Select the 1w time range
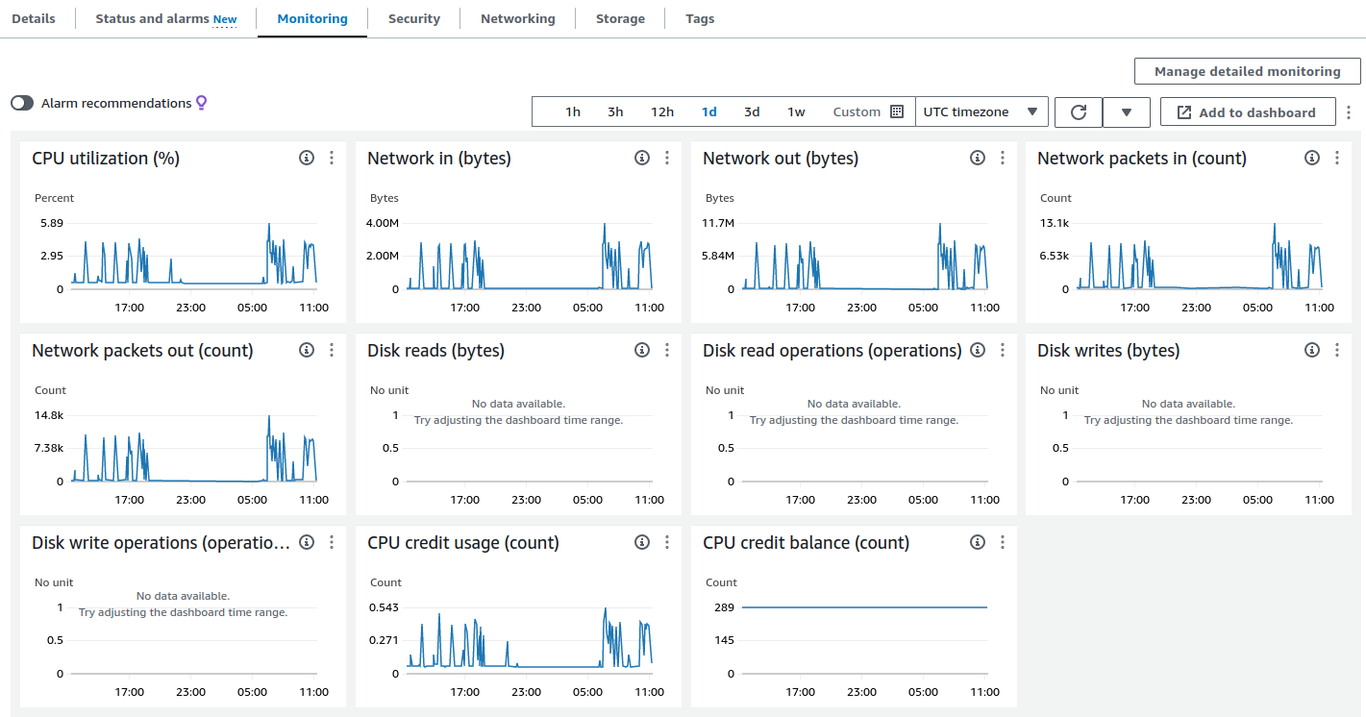This screenshot has width=1366, height=717. tap(796, 112)
